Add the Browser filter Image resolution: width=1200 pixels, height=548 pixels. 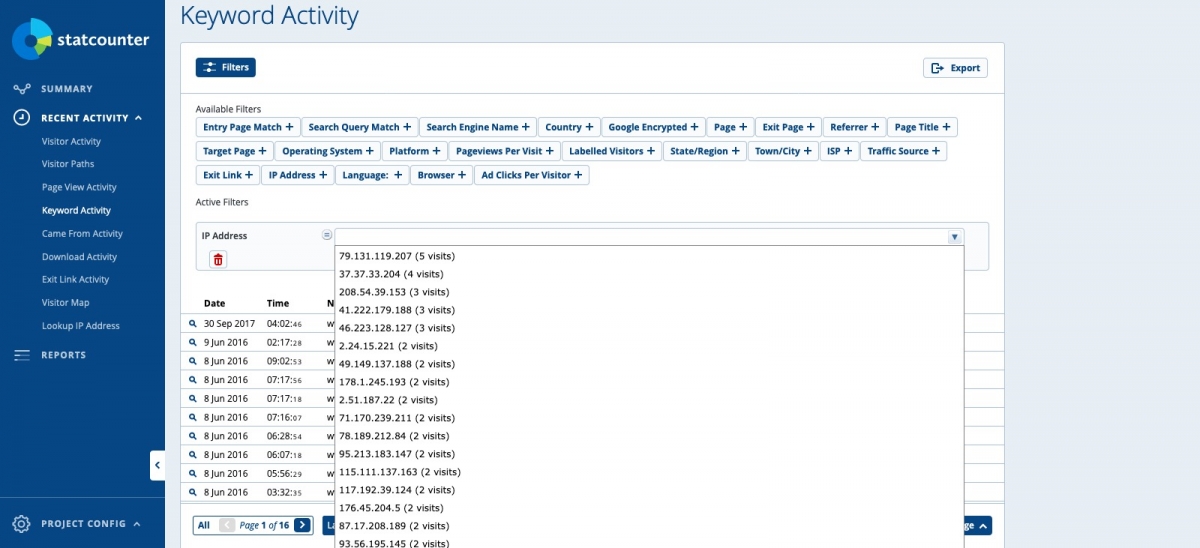pyautogui.click(x=441, y=175)
